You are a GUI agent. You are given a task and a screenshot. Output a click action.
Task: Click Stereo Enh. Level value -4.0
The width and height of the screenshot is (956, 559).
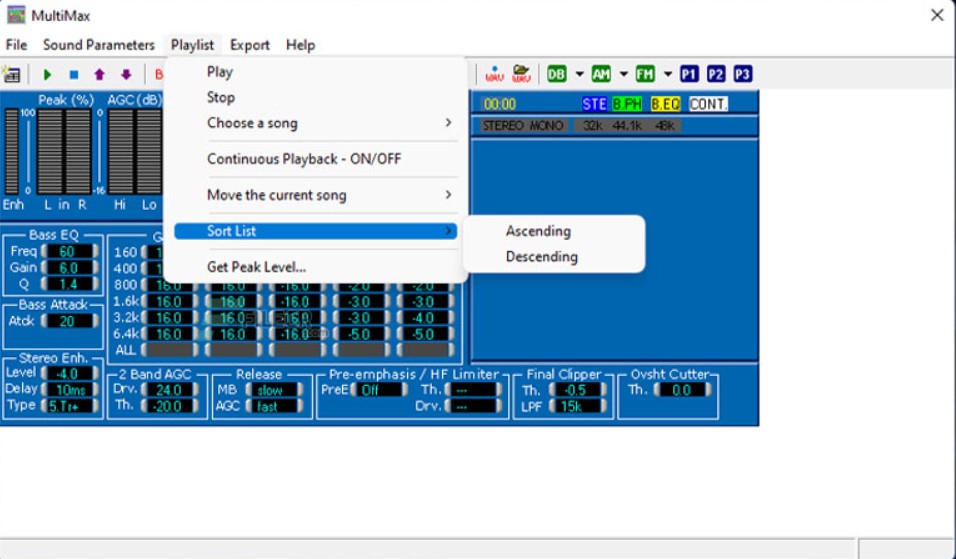(69, 373)
